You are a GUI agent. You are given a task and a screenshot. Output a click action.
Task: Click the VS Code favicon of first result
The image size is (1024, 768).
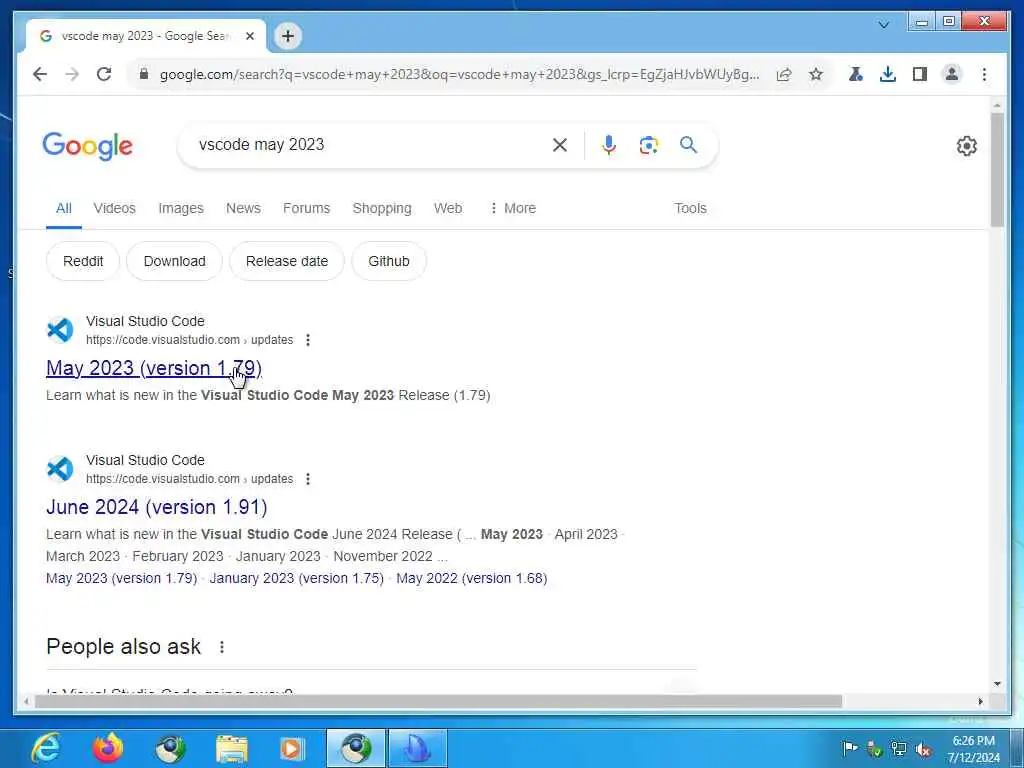tap(60, 330)
